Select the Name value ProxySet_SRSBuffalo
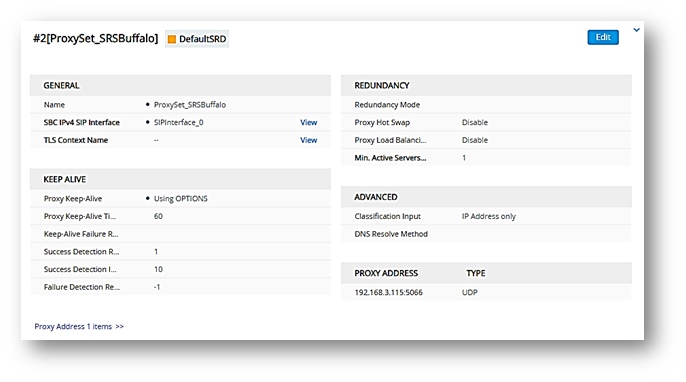Viewport: 686px width, 382px height. pyautogui.click(x=190, y=105)
